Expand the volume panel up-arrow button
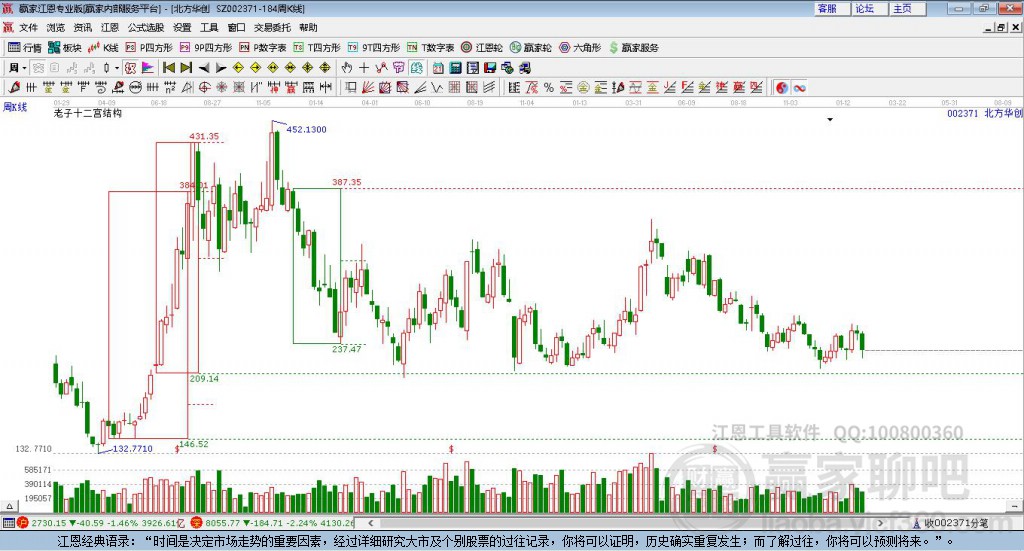The width and height of the screenshot is (1024, 551). pos(9,506)
